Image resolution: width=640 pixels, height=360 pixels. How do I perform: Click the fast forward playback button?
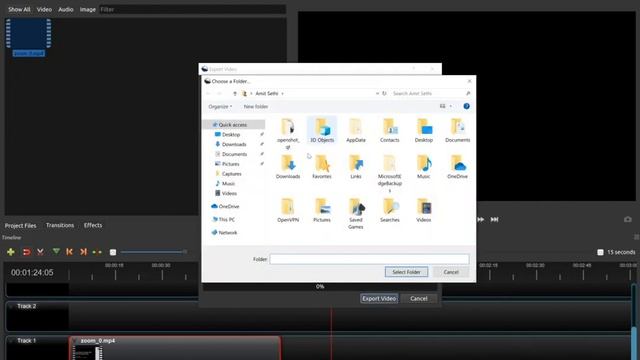(481, 220)
